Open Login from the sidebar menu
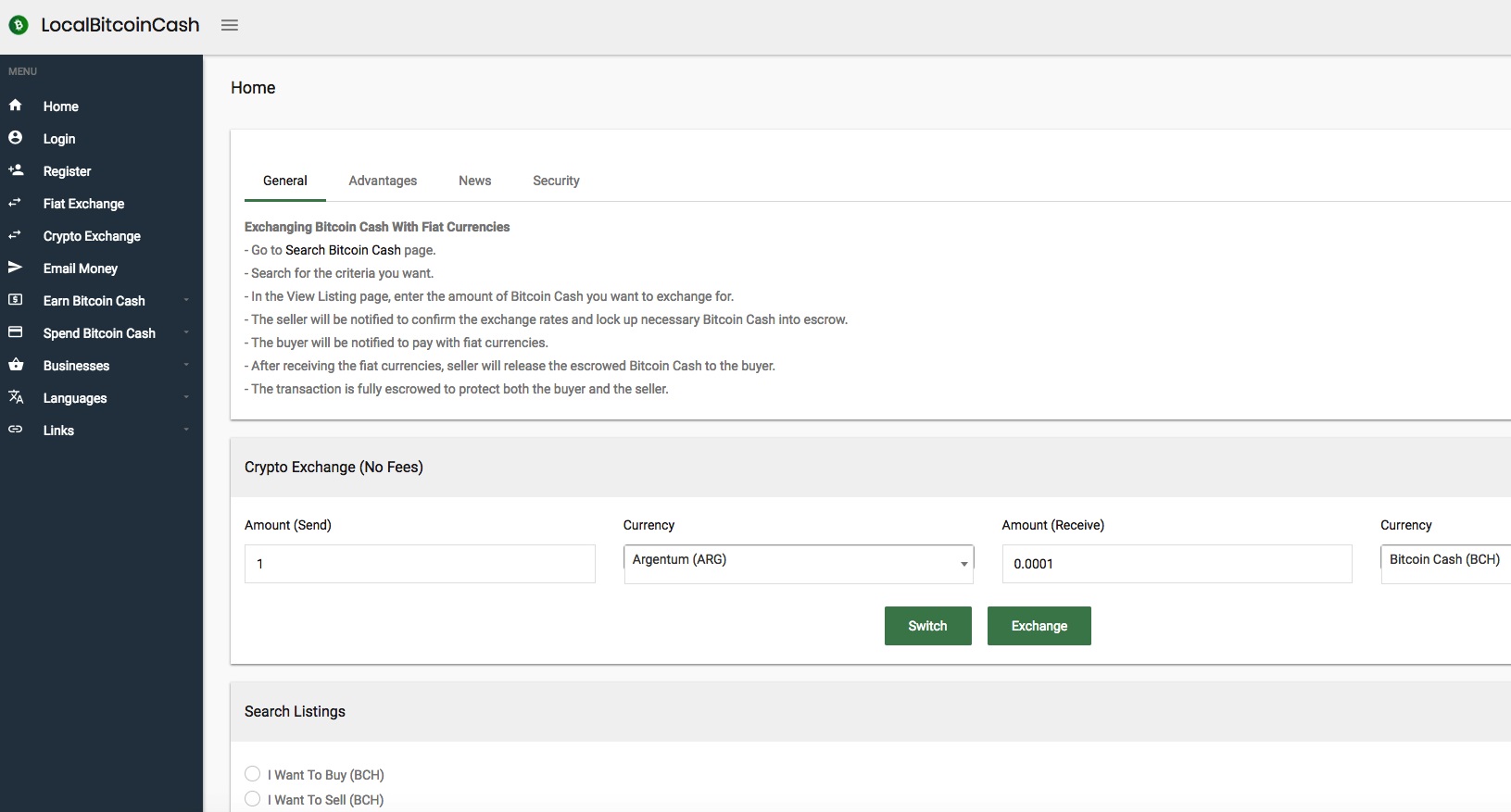Screen dimensions: 1511x812 pos(59,139)
